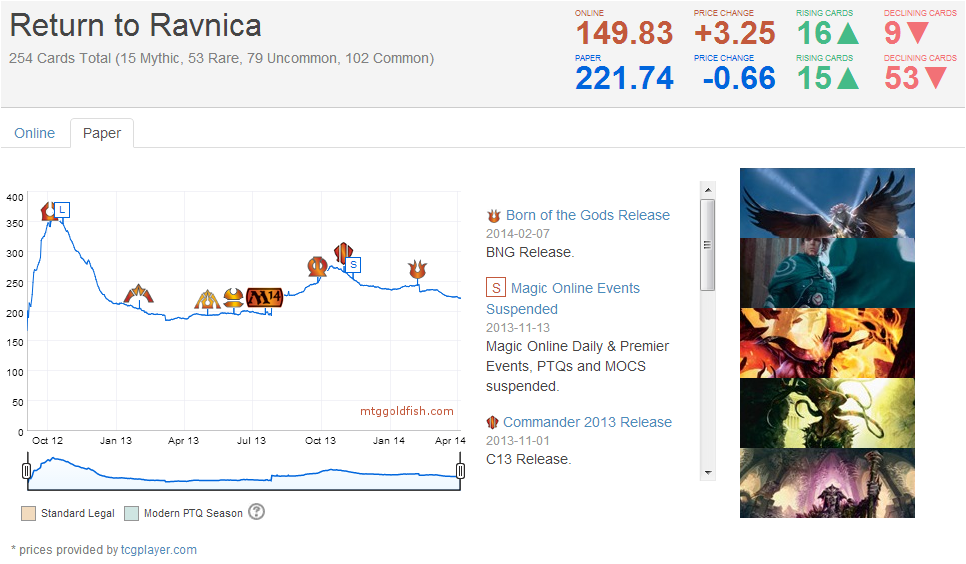This screenshot has width=966, height=564.
Task: Click the M14 set symbol on the chart
Action: (265, 297)
